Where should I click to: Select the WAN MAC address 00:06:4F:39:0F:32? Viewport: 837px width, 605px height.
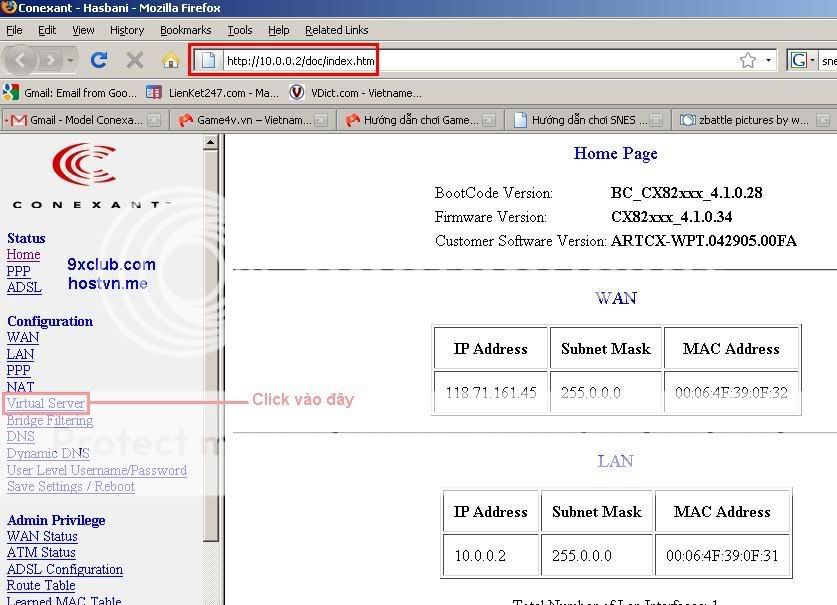click(731, 392)
